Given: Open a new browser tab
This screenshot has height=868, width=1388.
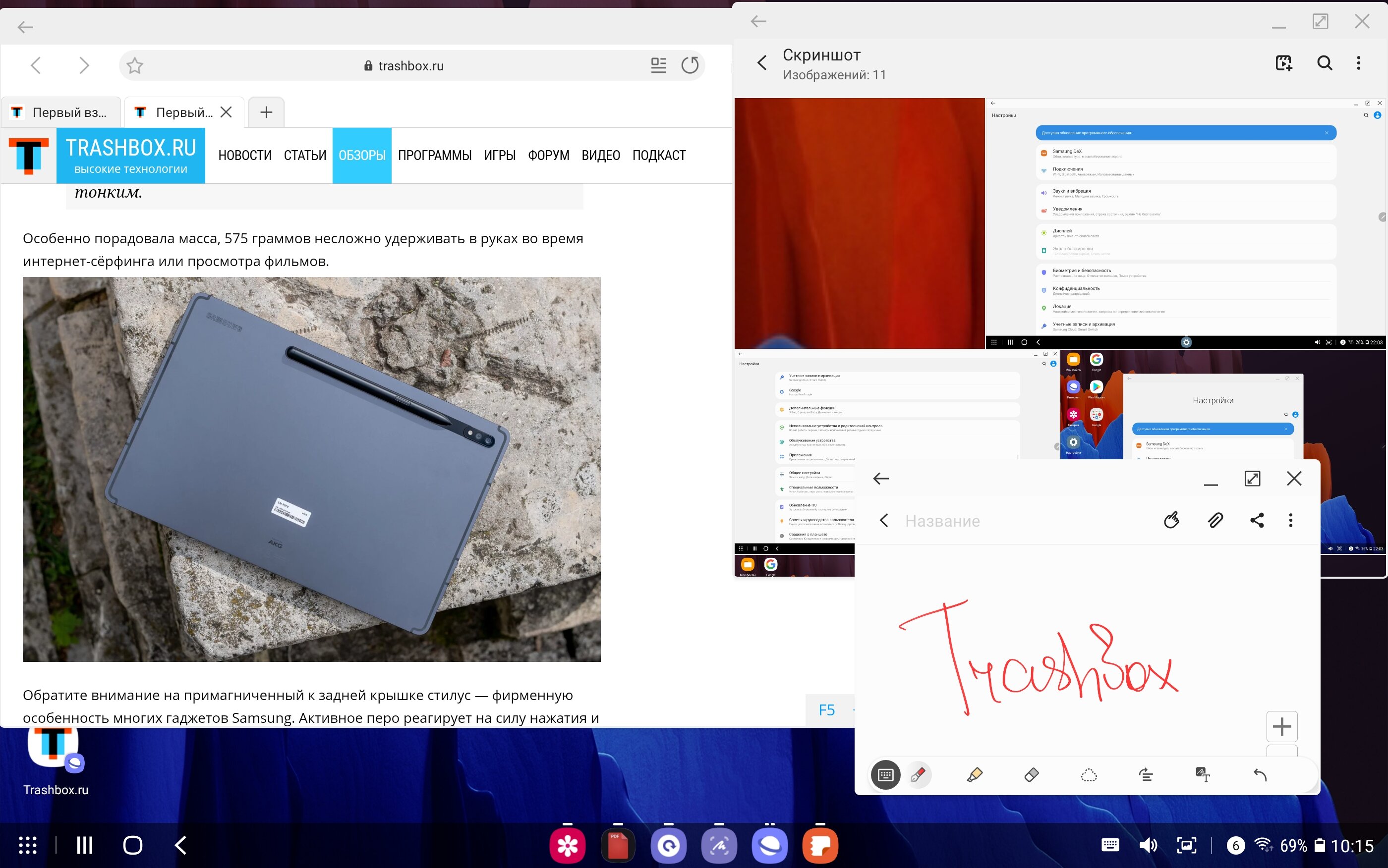Looking at the screenshot, I should click(266, 112).
